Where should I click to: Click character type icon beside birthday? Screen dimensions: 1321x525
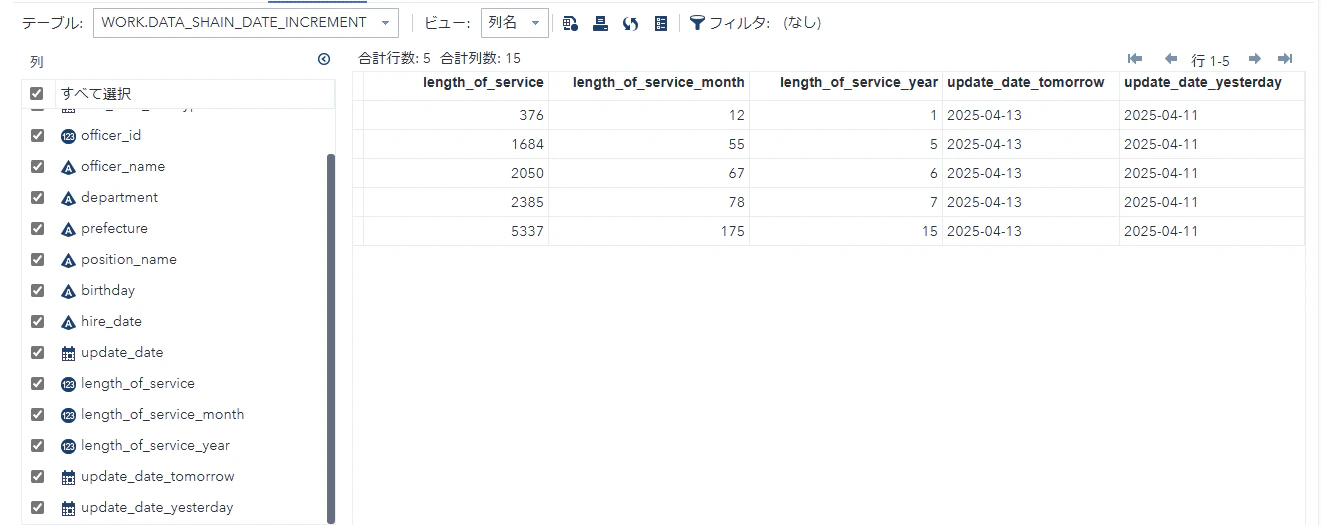pos(68,291)
